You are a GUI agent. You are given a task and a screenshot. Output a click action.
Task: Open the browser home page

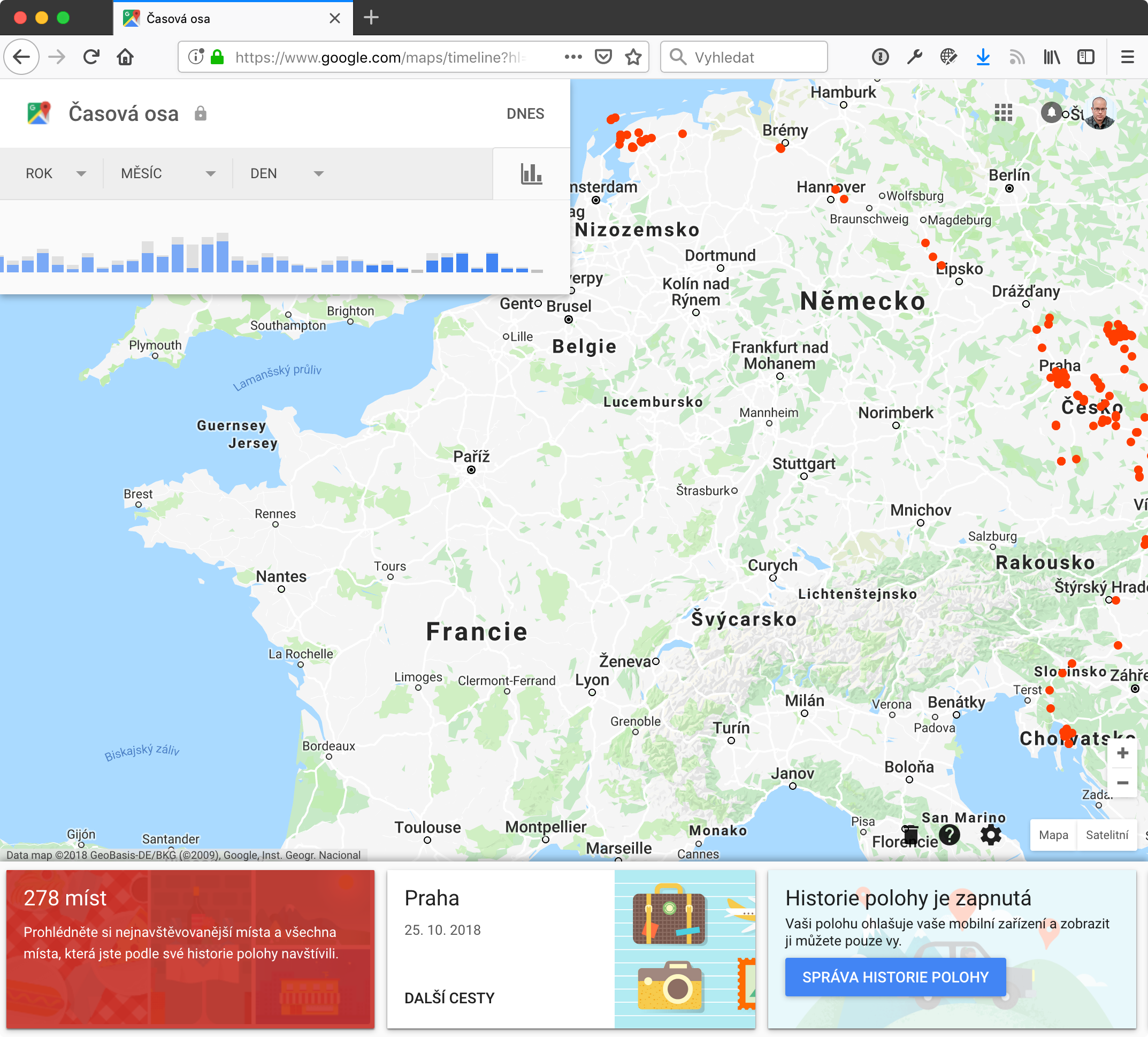(x=125, y=57)
